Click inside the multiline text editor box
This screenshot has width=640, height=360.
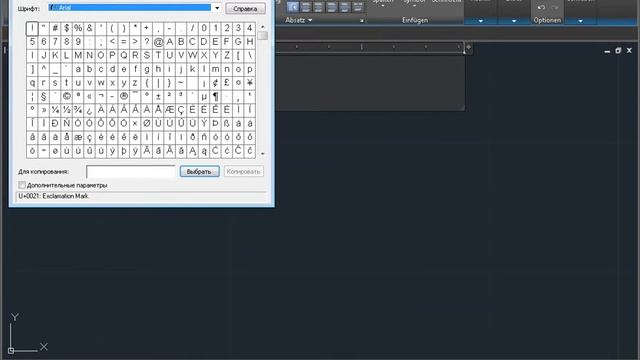pyautogui.click(x=370, y=83)
